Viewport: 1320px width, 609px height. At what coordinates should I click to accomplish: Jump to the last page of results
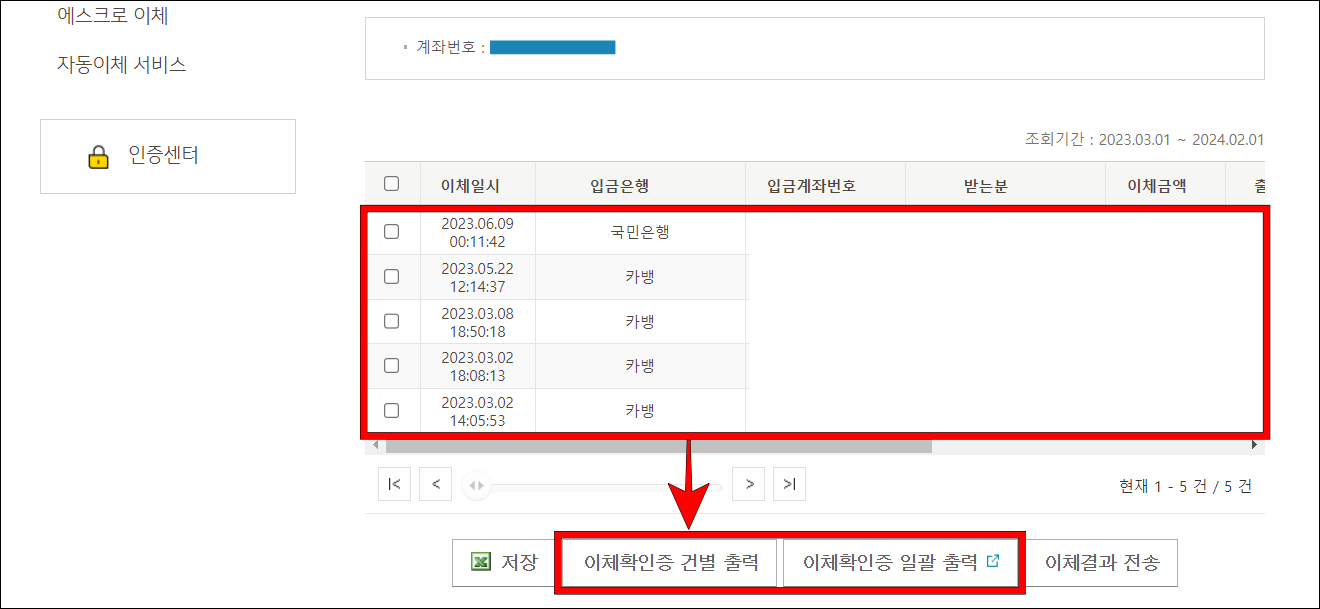(789, 483)
